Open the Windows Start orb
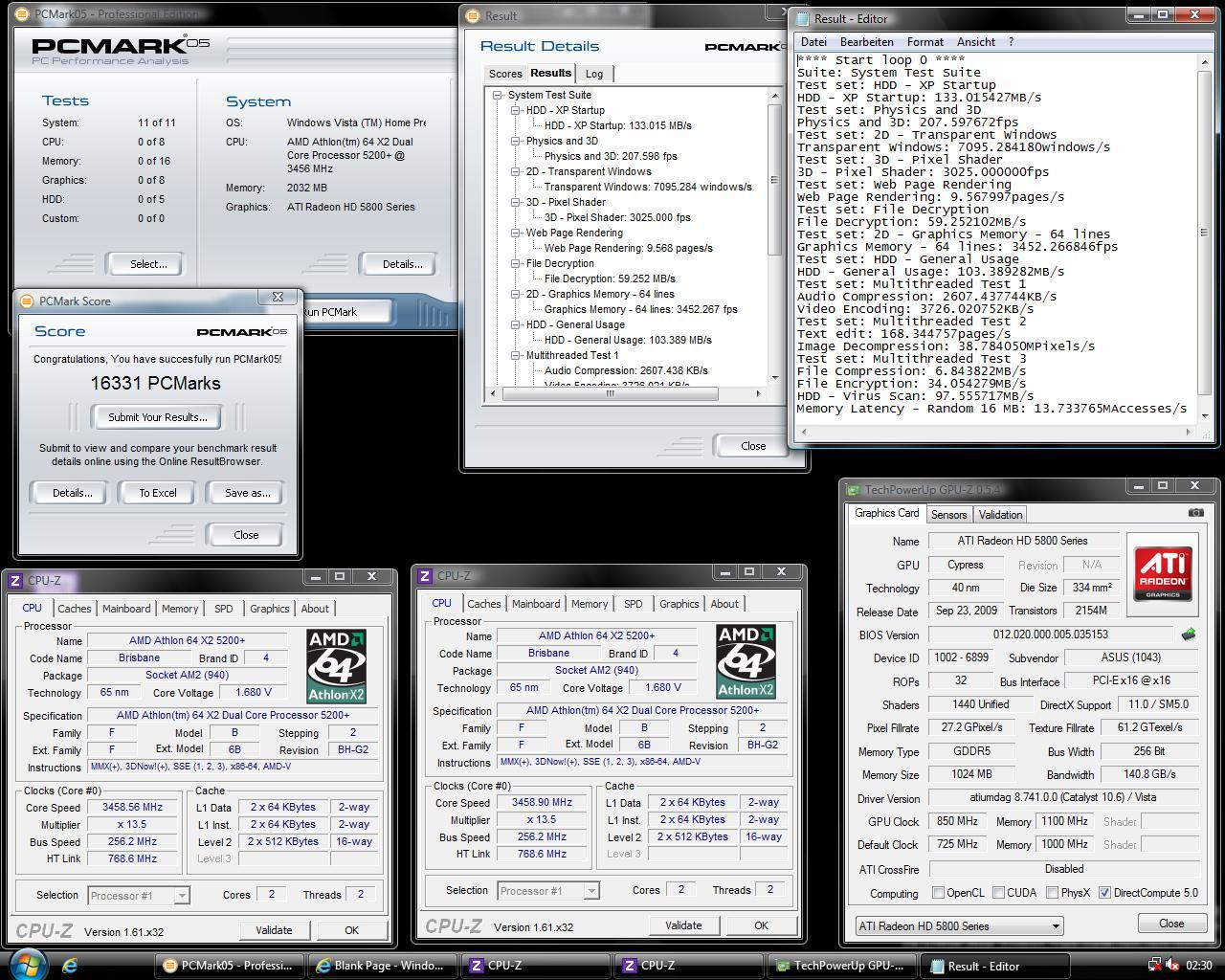 (x=27, y=963)
